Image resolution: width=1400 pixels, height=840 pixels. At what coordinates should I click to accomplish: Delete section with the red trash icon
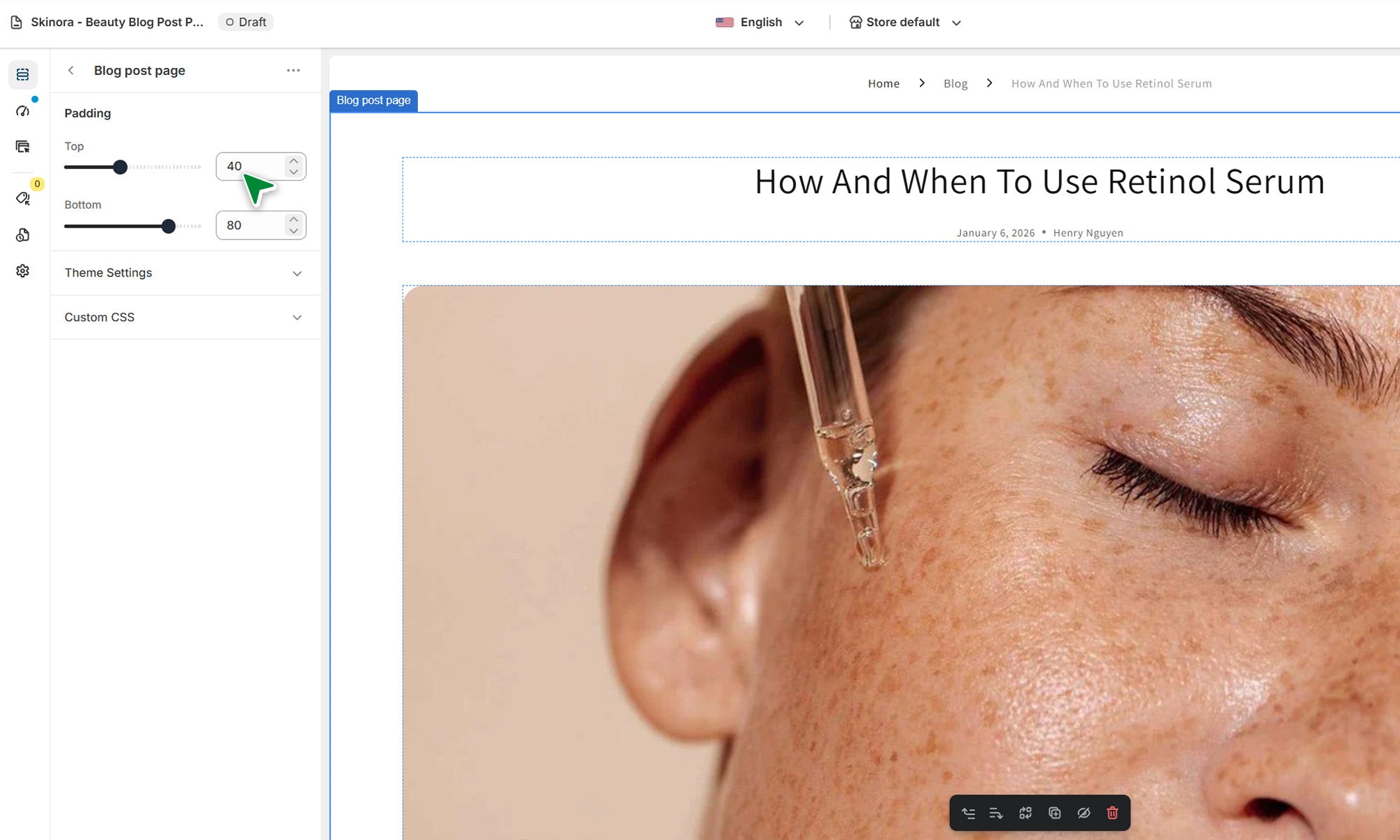pos(1112,813)
